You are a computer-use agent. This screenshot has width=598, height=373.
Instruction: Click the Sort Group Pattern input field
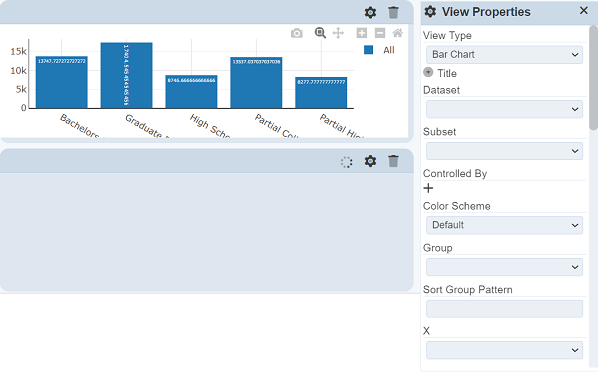coord(504,309)
